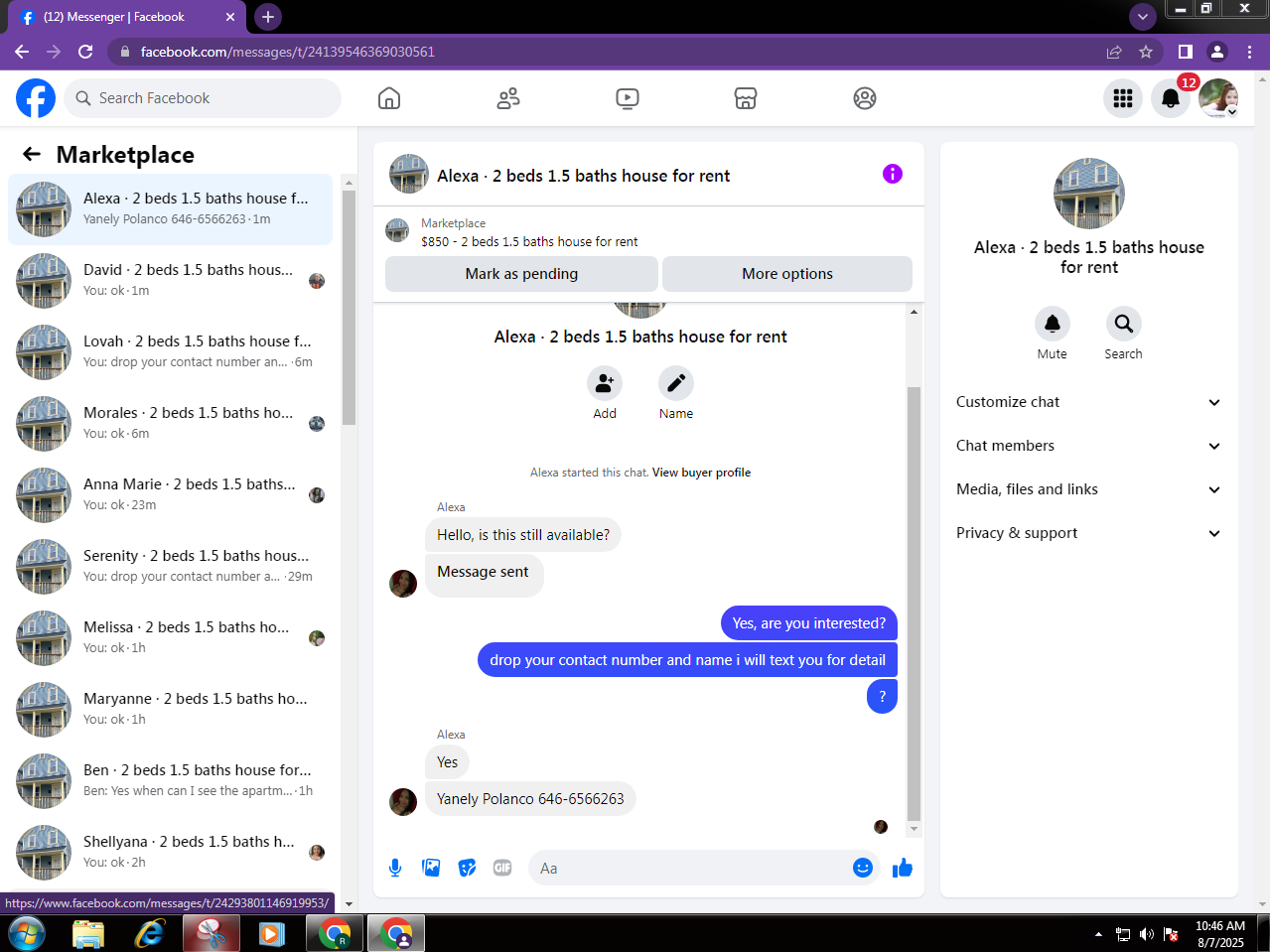Expand the Privacy & support section

coord(1089,533)
